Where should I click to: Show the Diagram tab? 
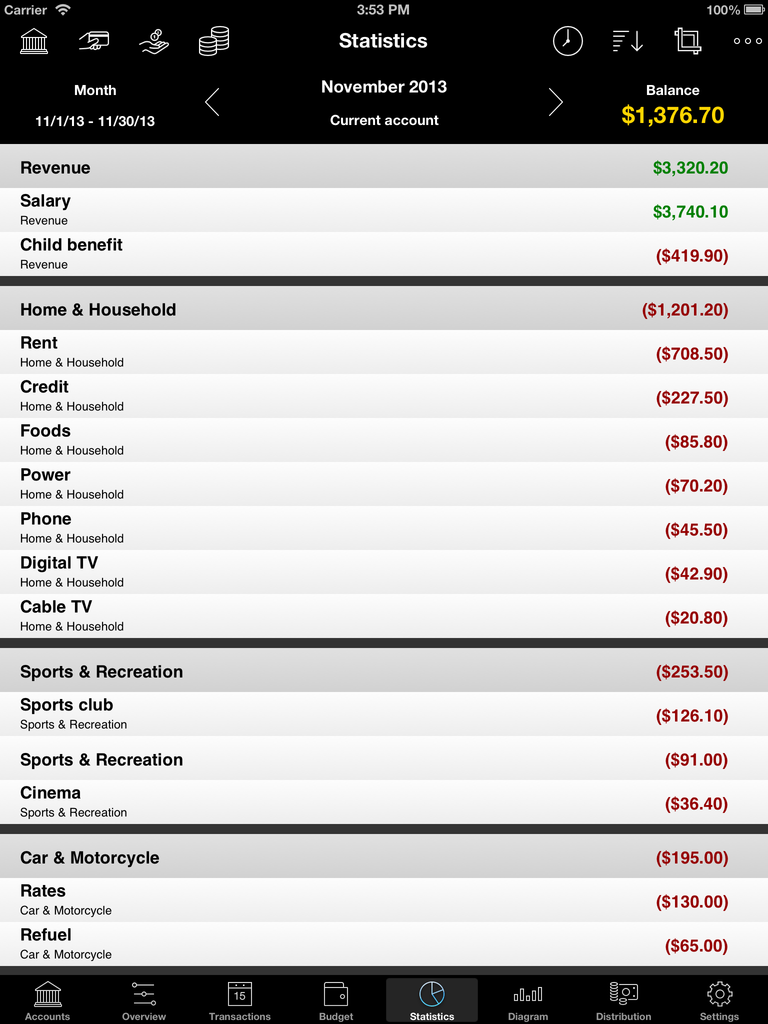coord(528,1000)
